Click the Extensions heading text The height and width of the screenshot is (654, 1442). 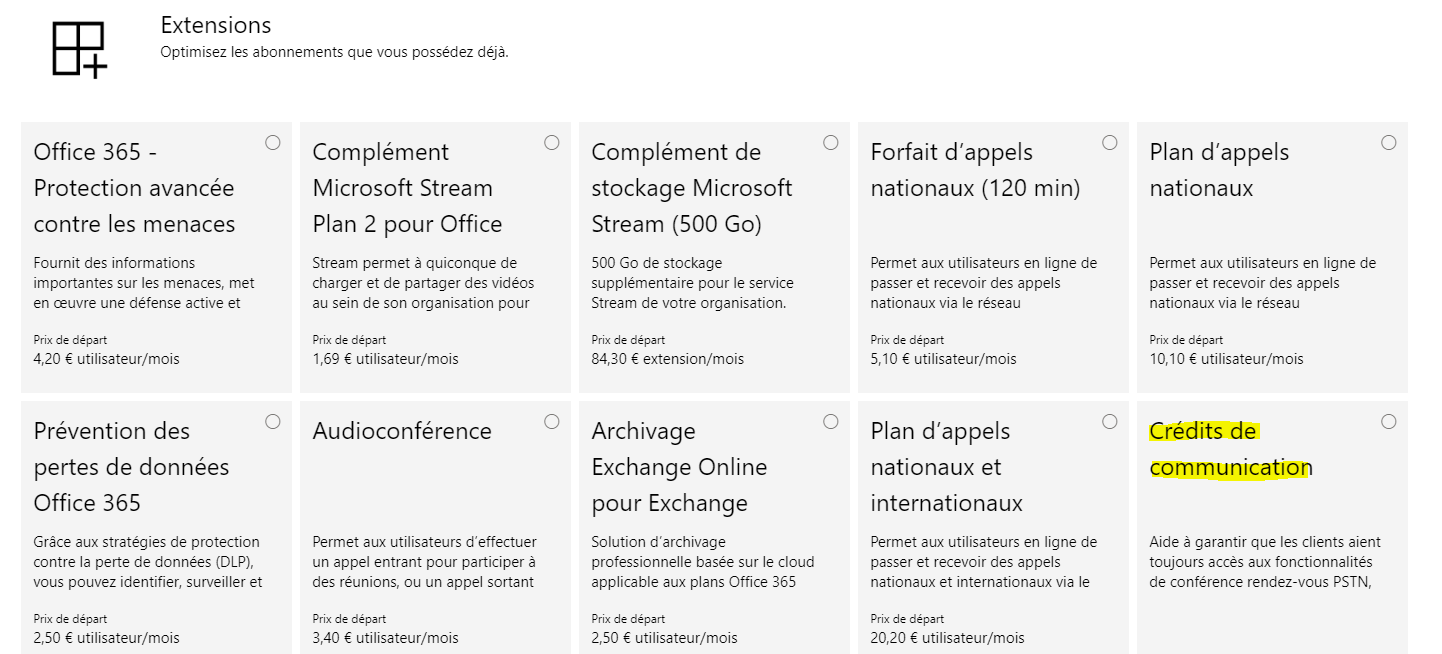216,25
